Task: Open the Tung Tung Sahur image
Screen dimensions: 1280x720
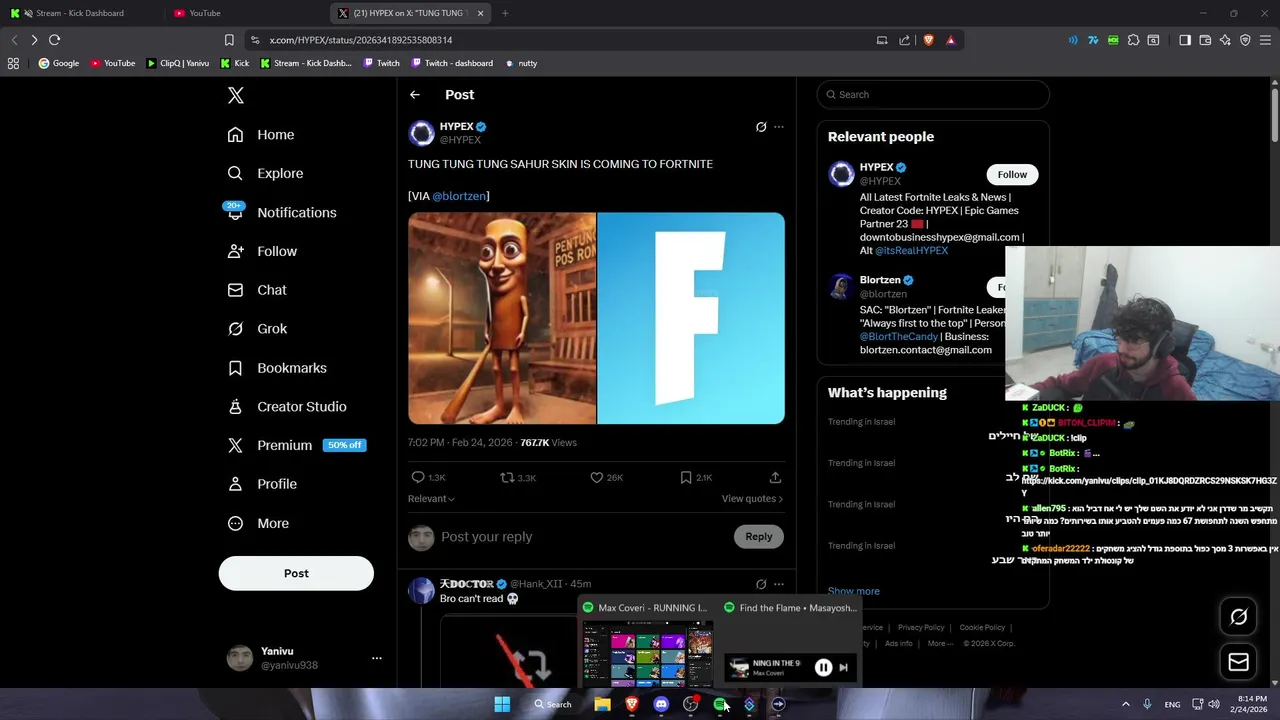Action: pos(502,318)
